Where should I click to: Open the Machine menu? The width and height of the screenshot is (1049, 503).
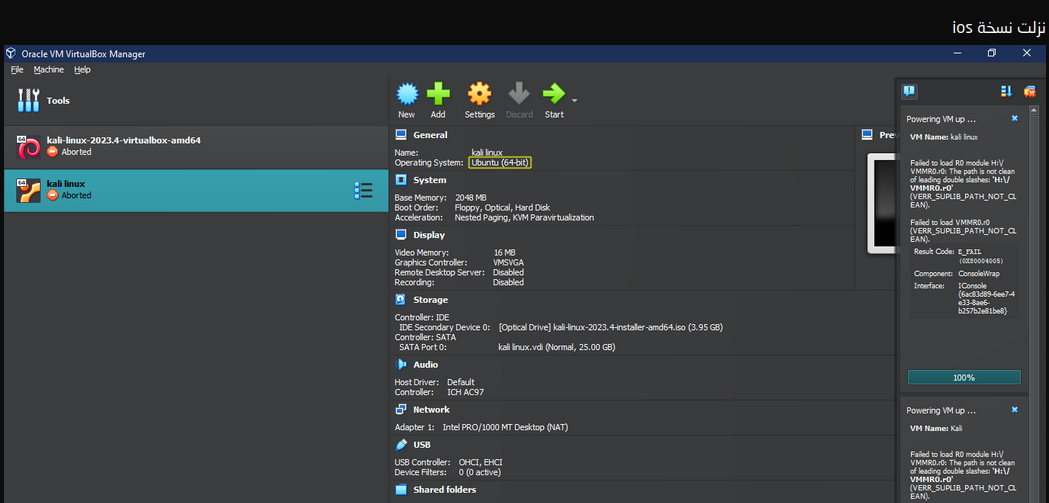tap(49, 70)
